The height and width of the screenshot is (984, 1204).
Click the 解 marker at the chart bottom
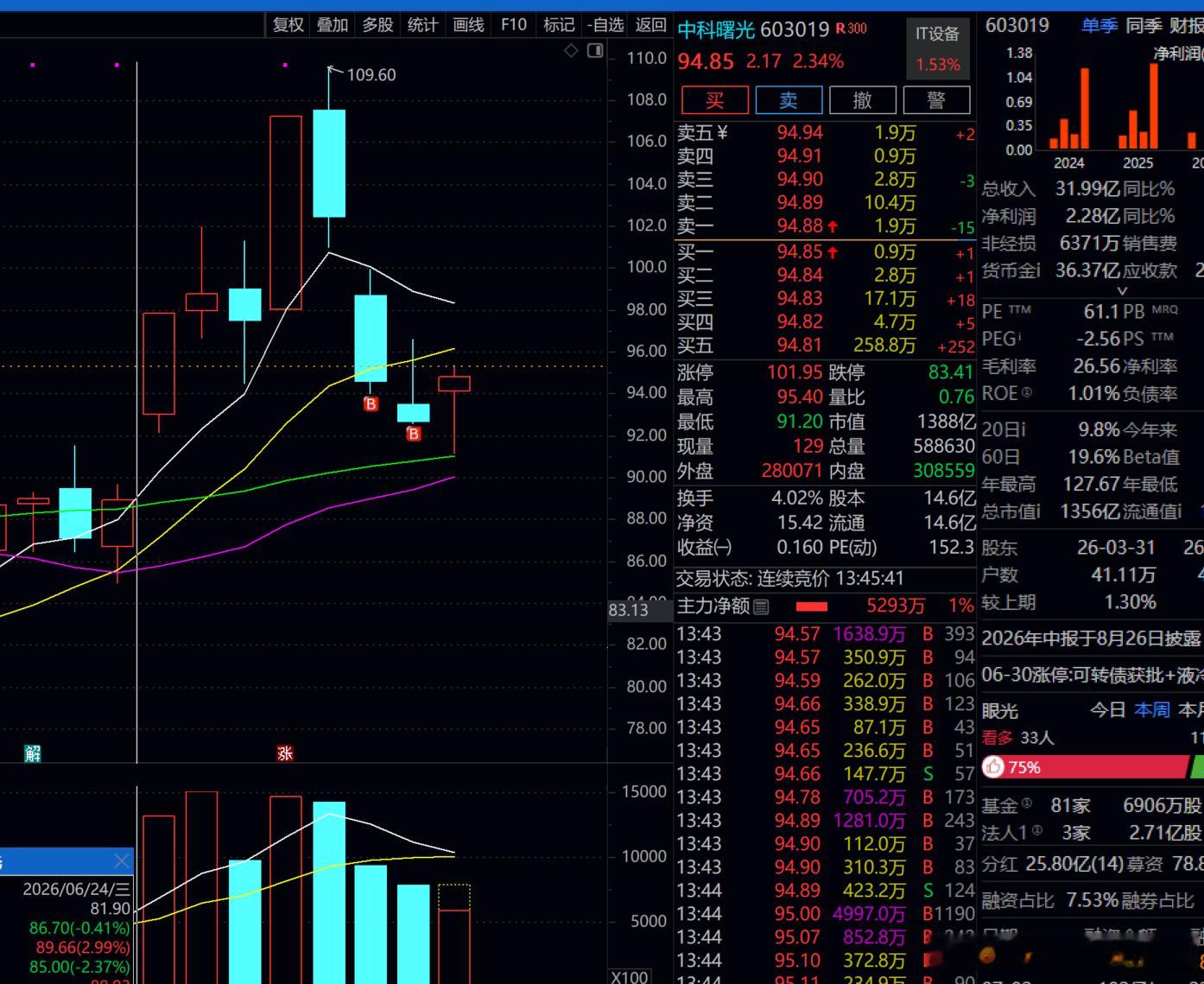point(32,753)
